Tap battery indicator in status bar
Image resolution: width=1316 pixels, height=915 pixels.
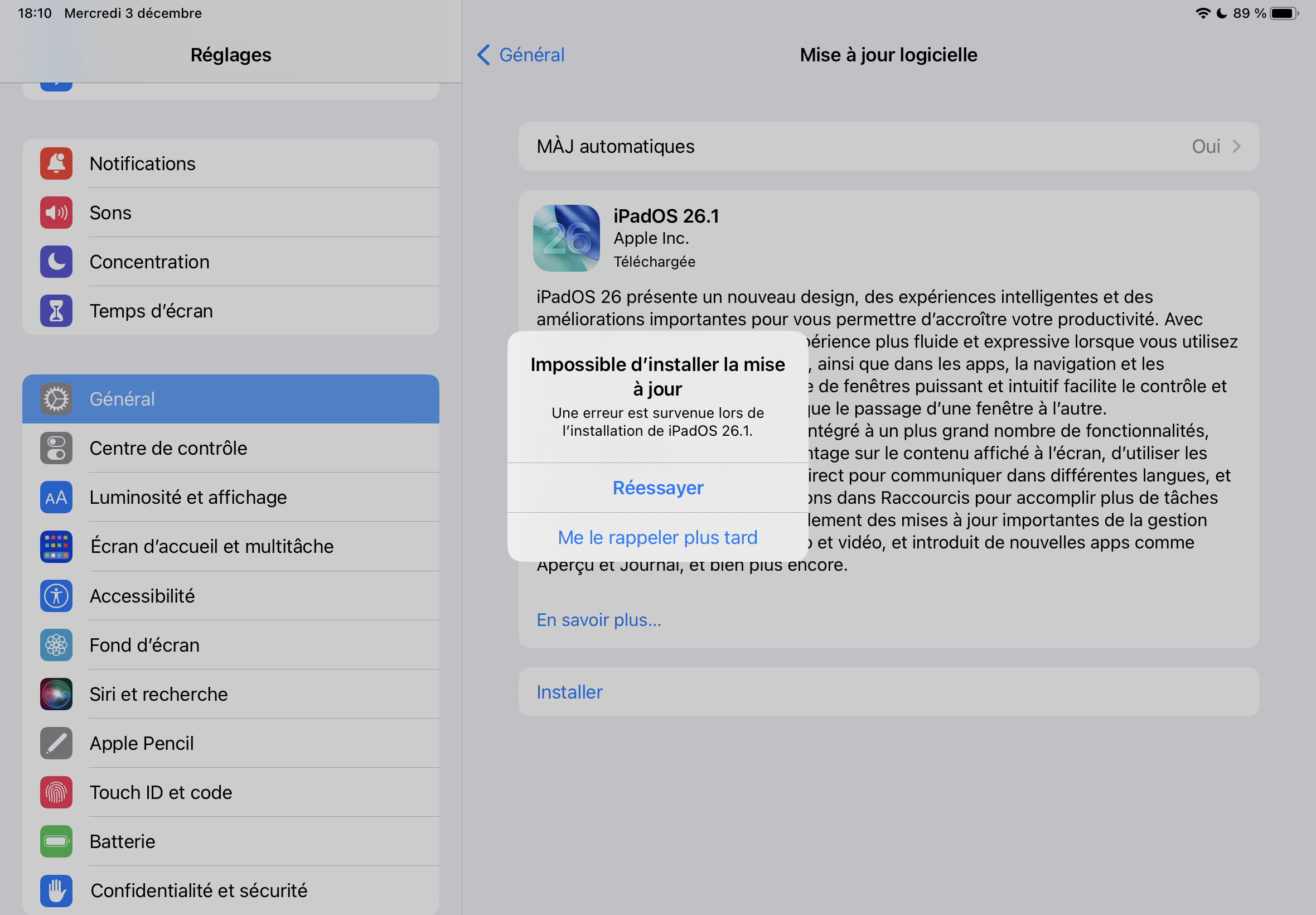tap(1283, 13)
